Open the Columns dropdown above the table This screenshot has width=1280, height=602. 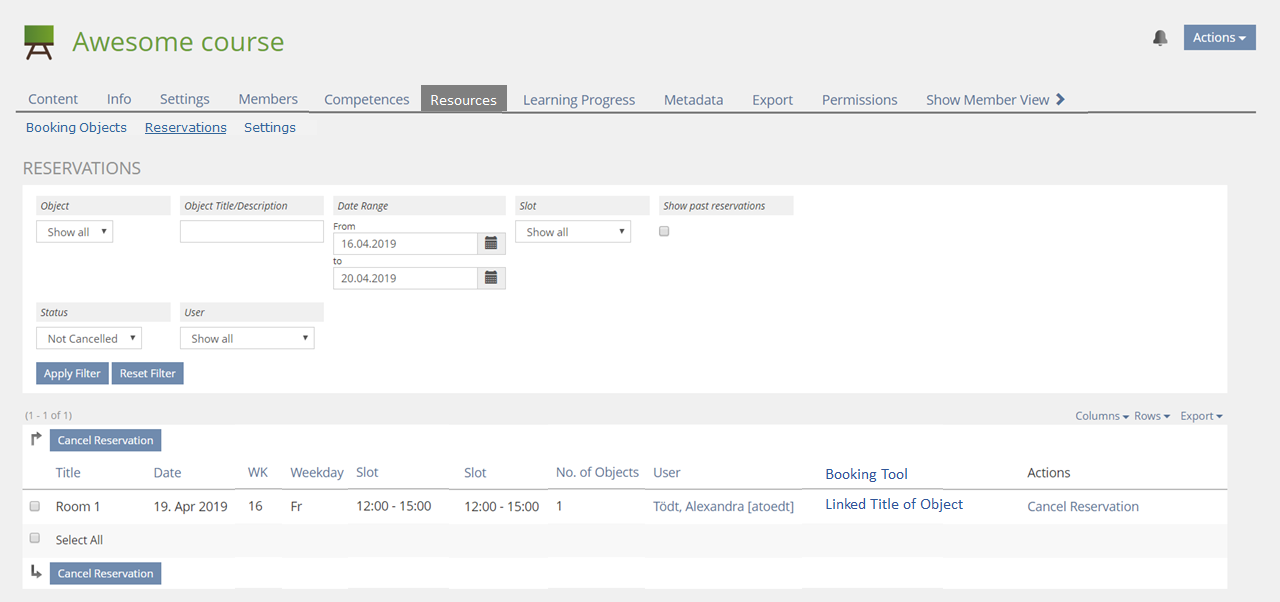click(x=1102, y=416)
